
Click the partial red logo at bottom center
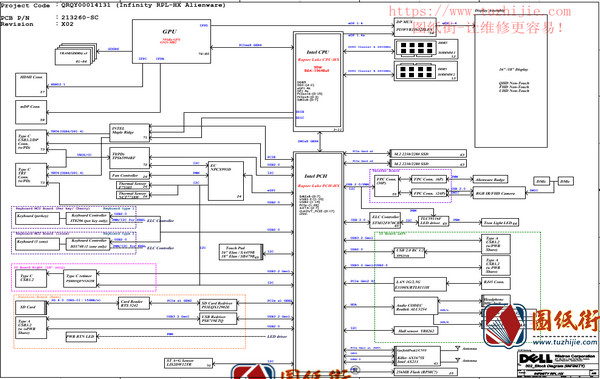coord(253,371)
